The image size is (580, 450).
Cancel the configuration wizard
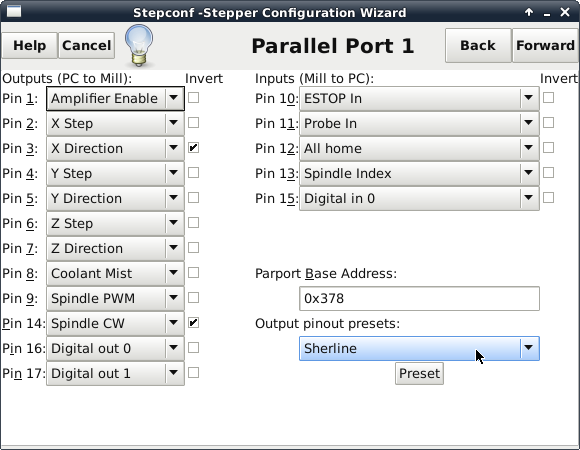point(87,45)
